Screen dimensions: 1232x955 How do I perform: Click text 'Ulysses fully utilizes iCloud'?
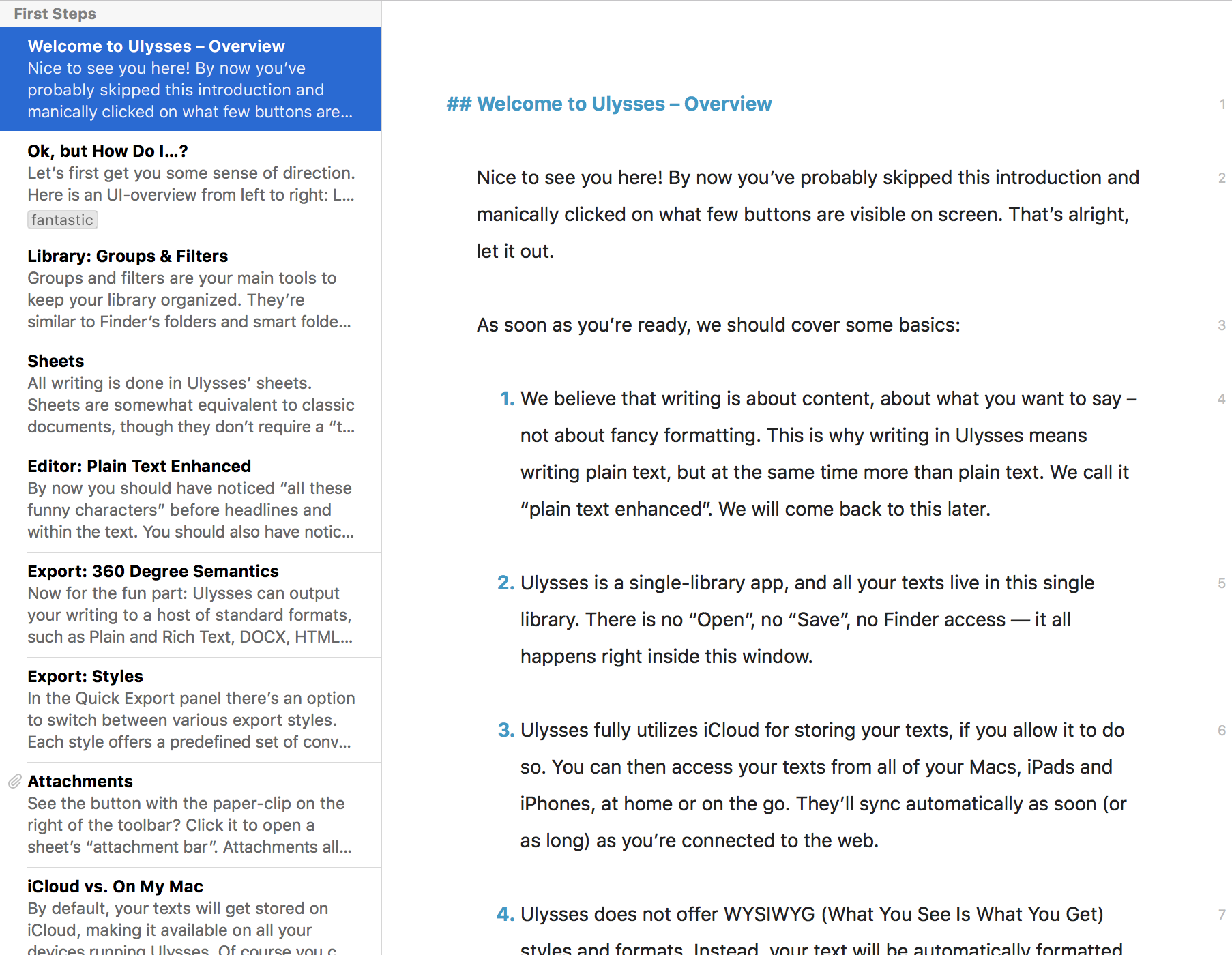pos(640,730)
